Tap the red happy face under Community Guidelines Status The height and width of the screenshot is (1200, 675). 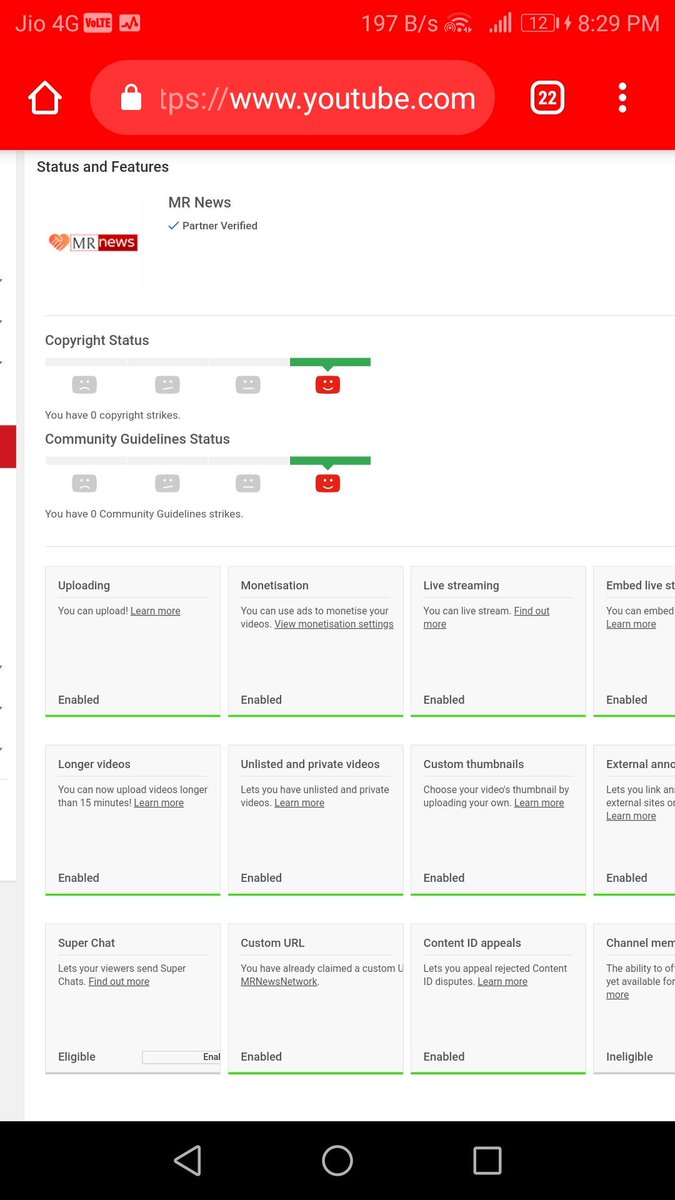tap(328, 484)
